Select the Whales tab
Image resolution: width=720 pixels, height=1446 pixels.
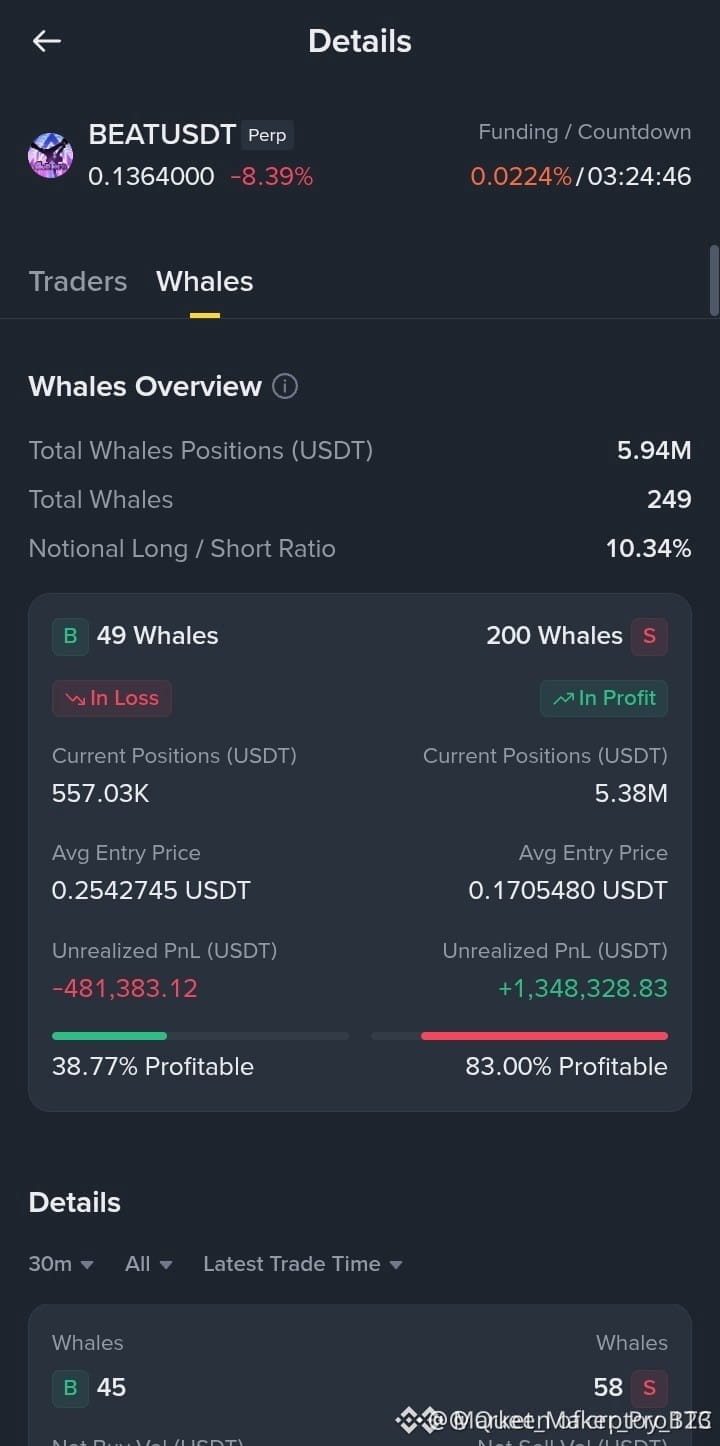click(205, 281)
